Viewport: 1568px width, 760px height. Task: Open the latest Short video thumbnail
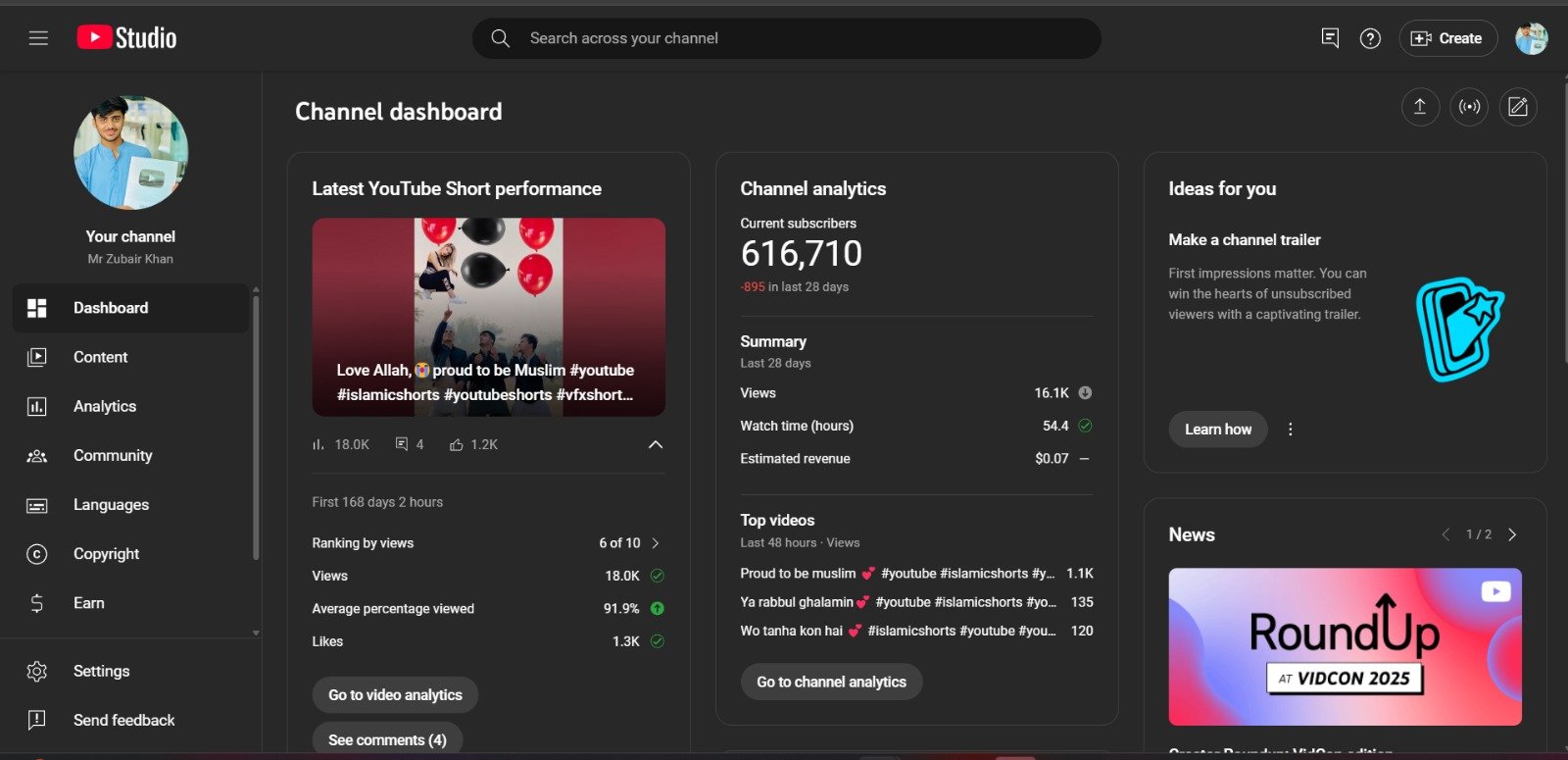click(x=488, y=317)
